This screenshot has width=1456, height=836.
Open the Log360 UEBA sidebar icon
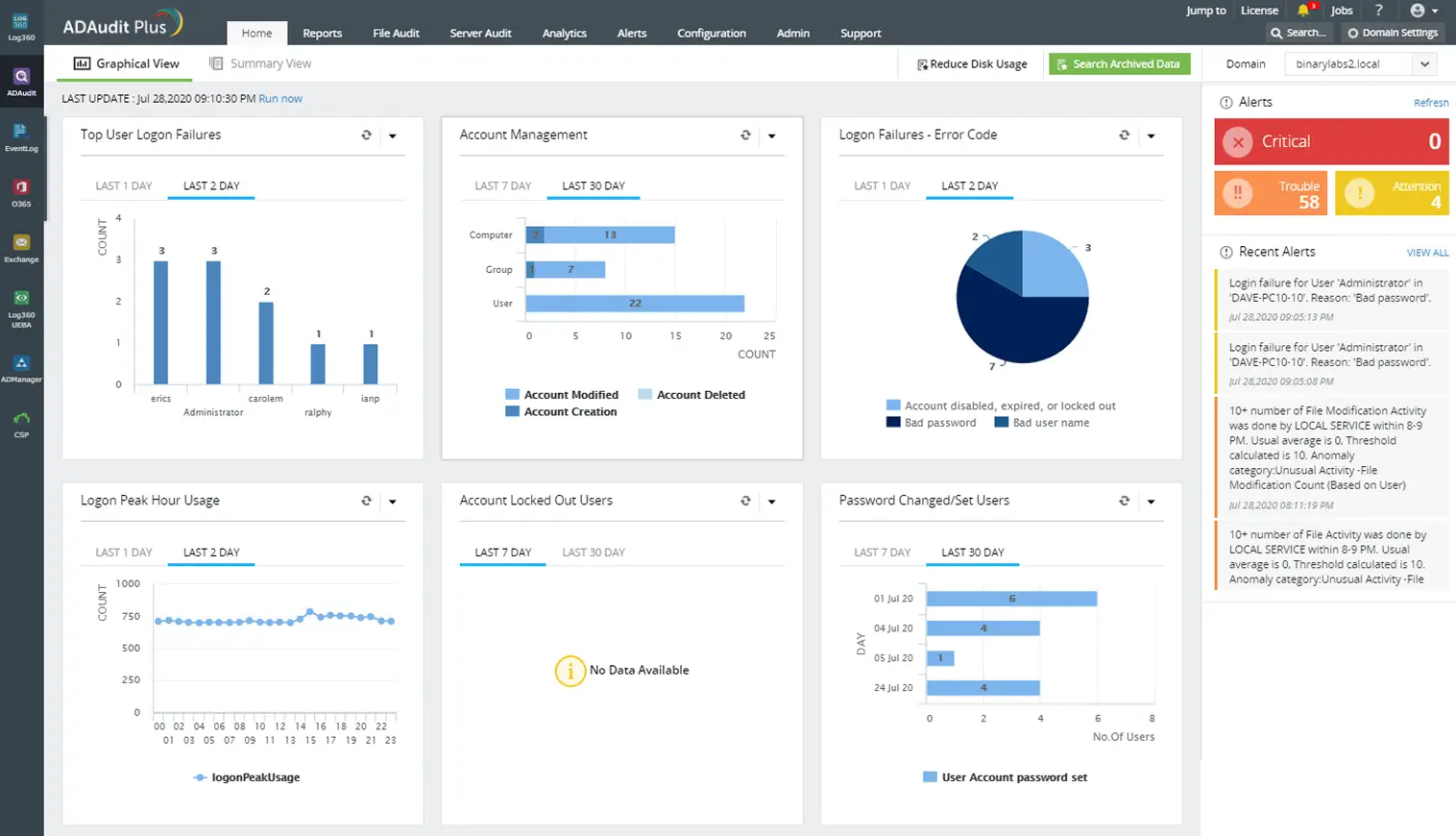click(21, 307)
